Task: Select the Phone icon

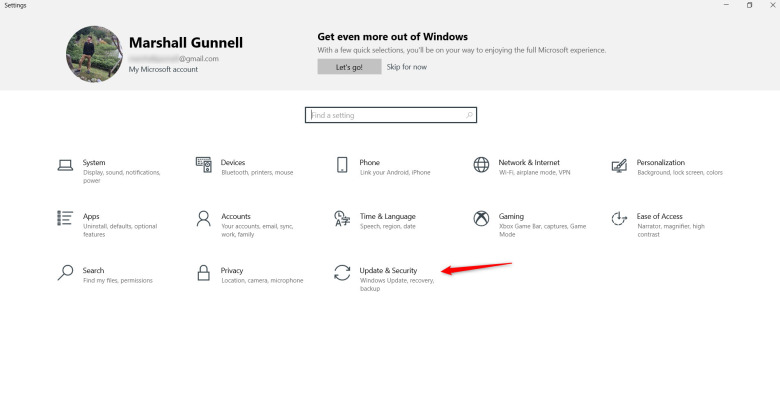Action: (x=342, y=165)
